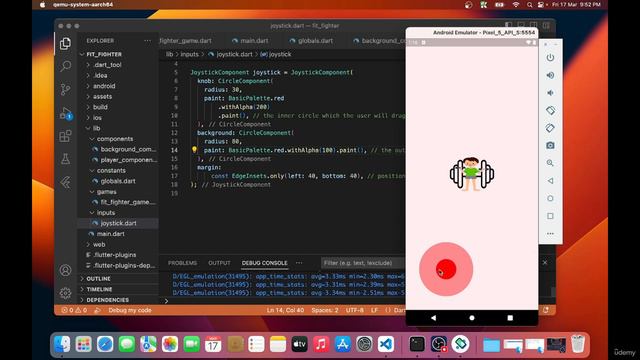Open joystick.dart in the explorer

pyautogui.click(x=118, y=223)
